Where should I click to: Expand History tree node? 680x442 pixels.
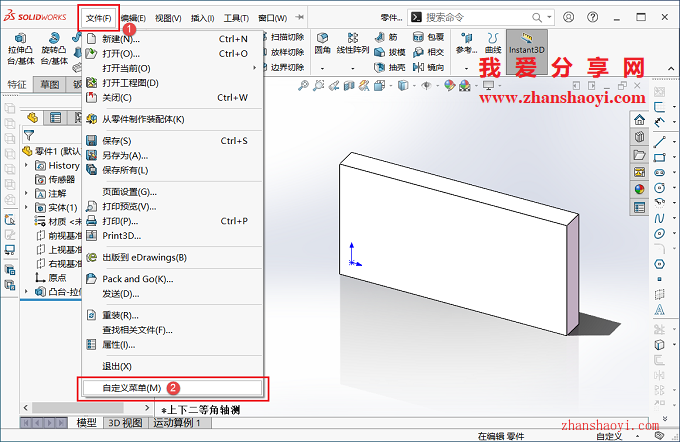[26, 165]
